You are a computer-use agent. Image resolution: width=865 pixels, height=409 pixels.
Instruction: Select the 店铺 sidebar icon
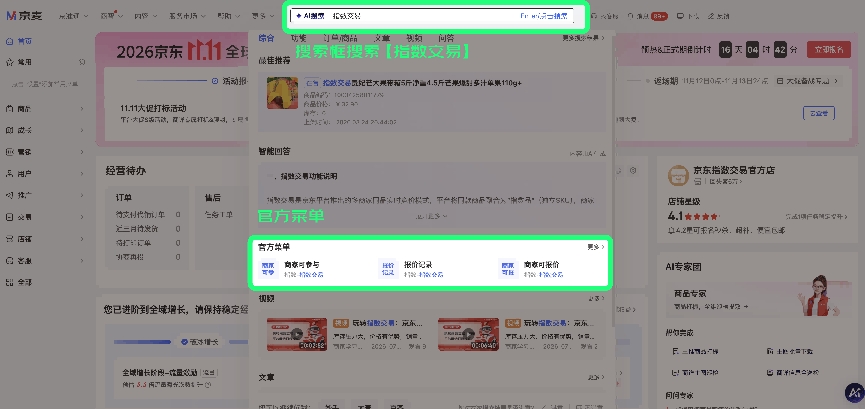pyautogui.click(x=9, y=239)
